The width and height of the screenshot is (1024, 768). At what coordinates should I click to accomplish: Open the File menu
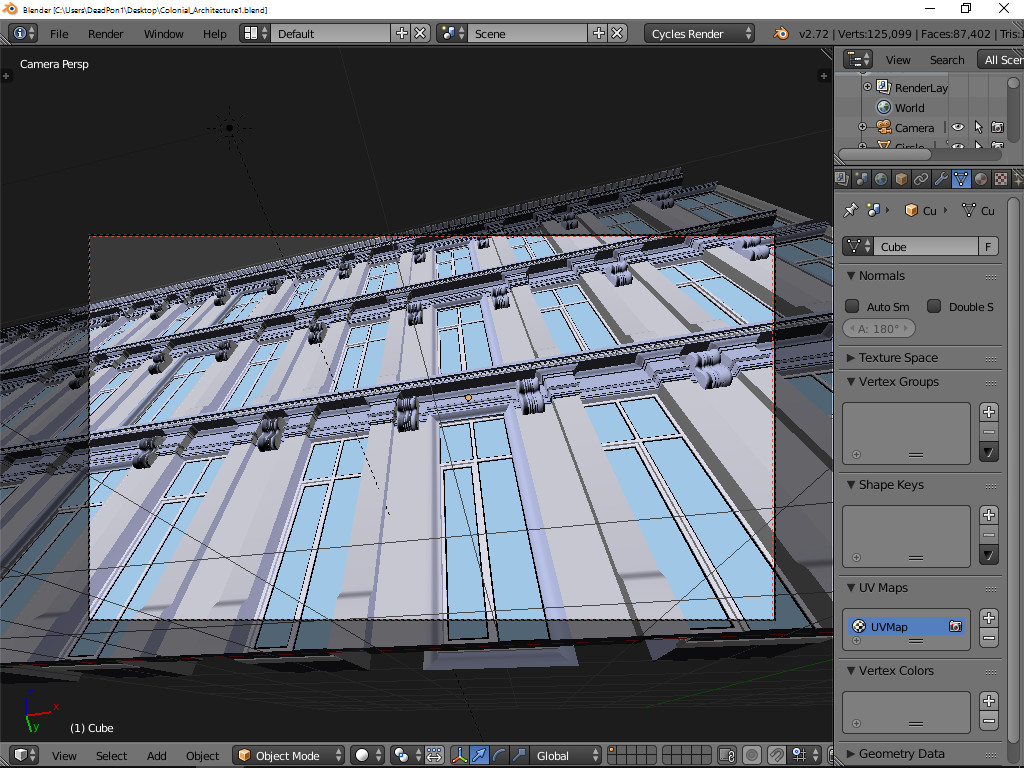coord(59,33)
